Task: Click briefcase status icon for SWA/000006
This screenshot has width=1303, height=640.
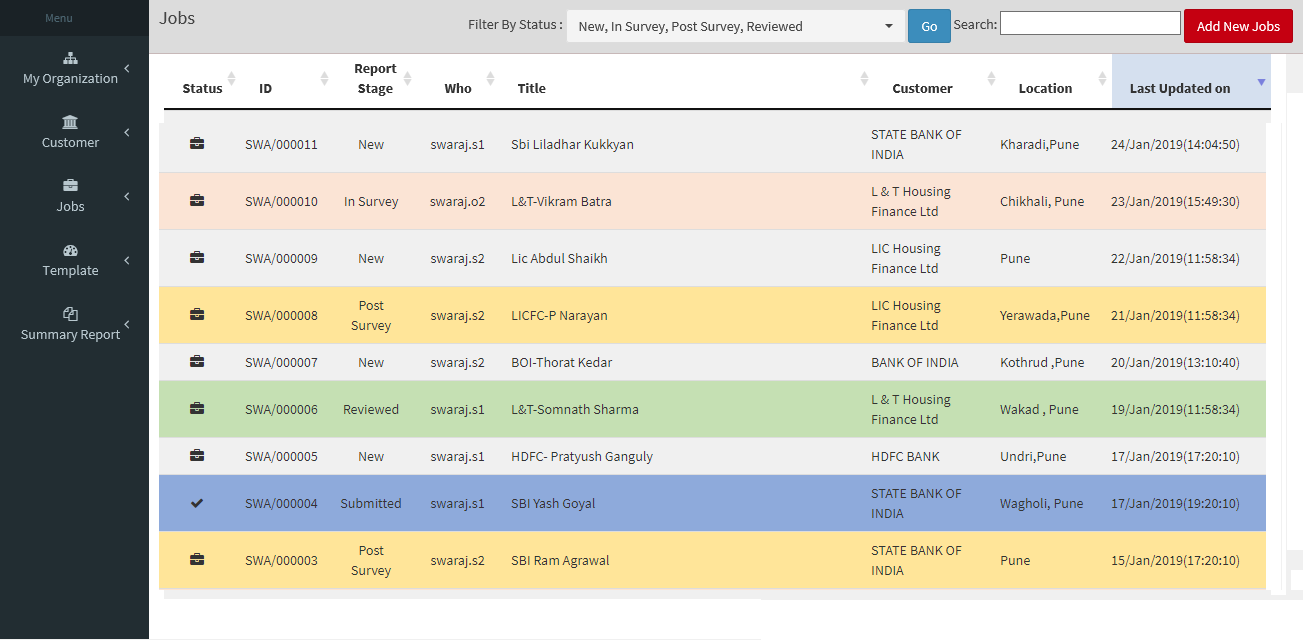Action: pyautogui.click(x=197, y=409)
